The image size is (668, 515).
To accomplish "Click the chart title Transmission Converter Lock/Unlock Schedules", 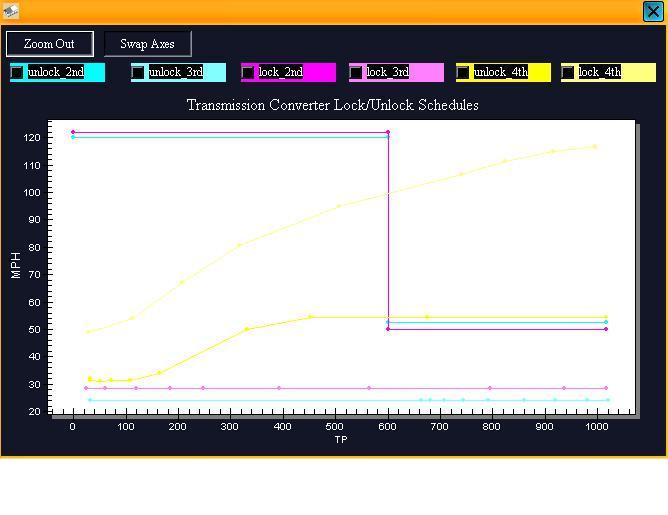I will tap(333, 105).
